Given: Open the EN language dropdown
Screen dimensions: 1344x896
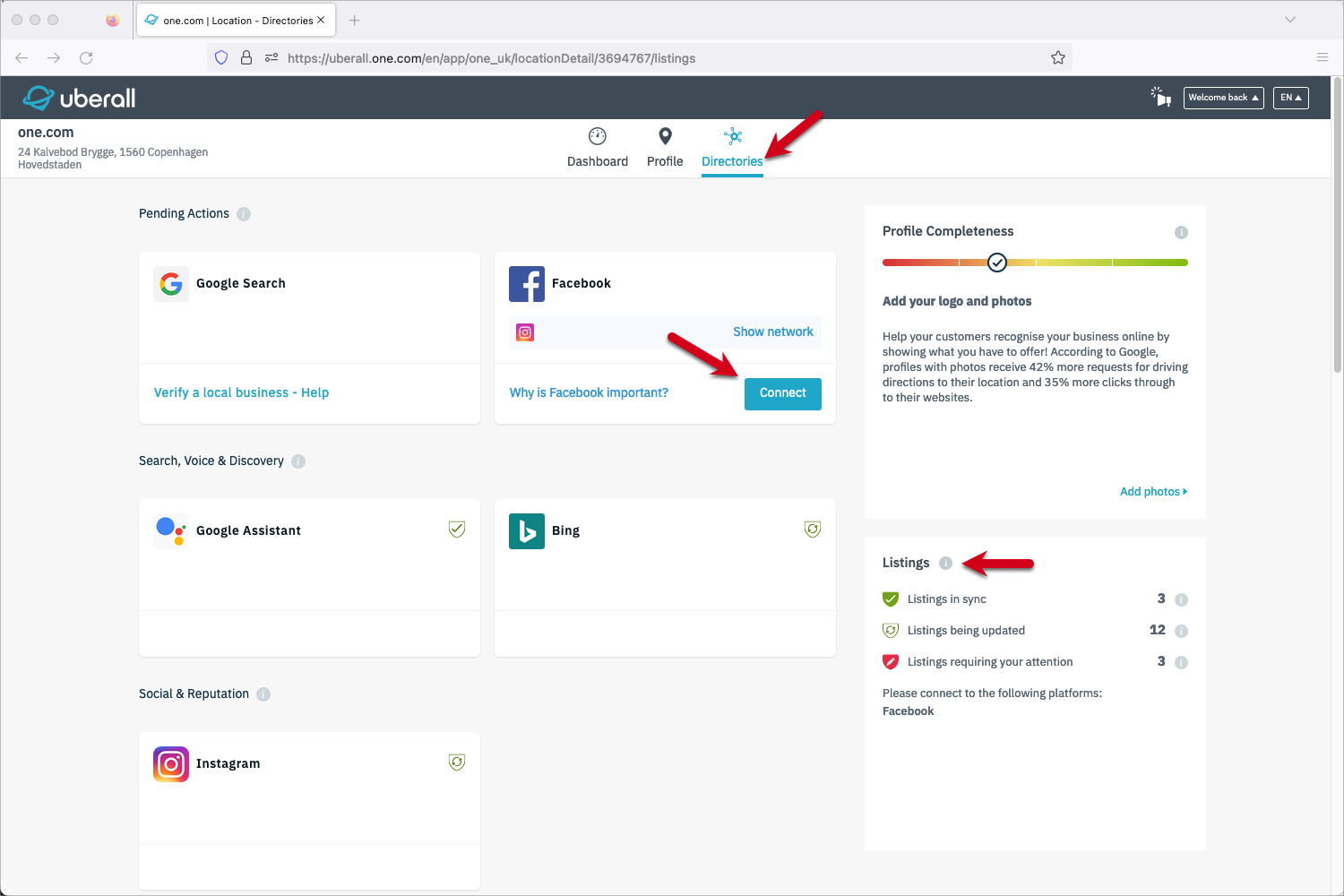Looking at the screenshot, I should click(1290, 98).
